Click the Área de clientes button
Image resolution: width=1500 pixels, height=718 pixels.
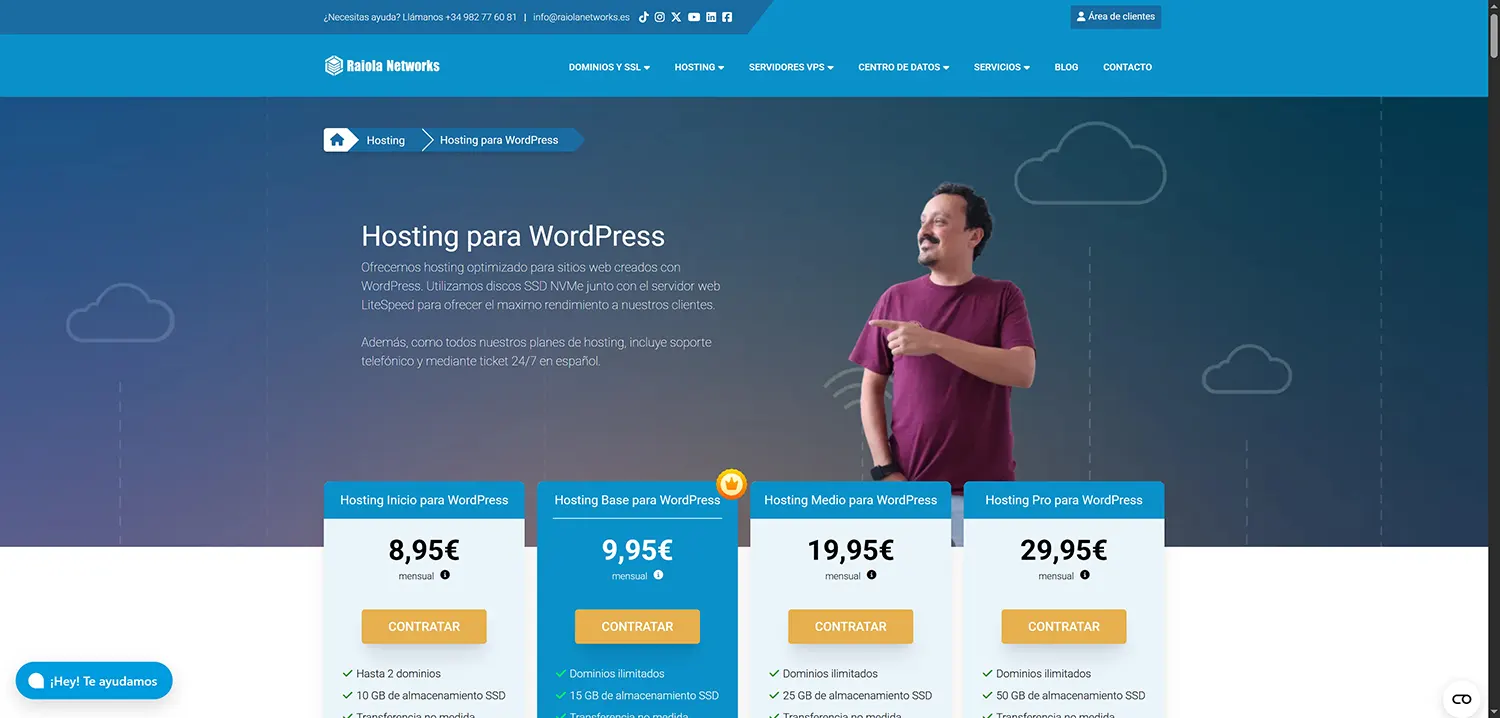1115,16
